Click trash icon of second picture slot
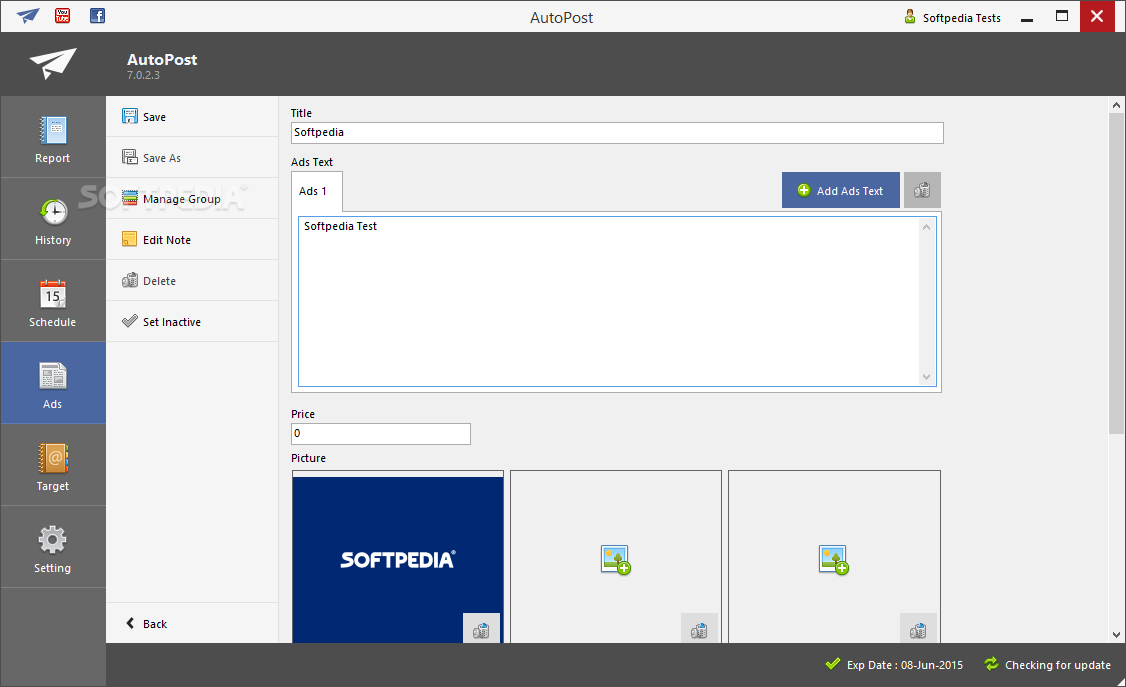Image resolution: width=1126 pixels, height=687 pixels. pos(699,630)
